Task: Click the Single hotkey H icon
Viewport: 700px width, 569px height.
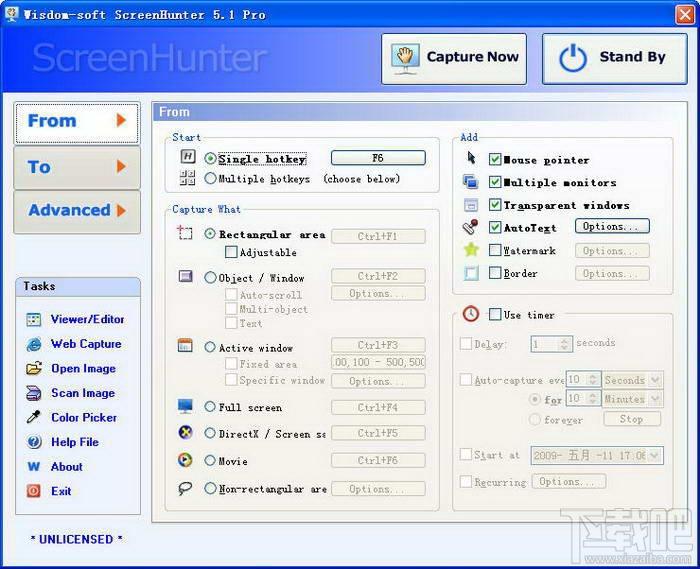Action: coord(188,157)
